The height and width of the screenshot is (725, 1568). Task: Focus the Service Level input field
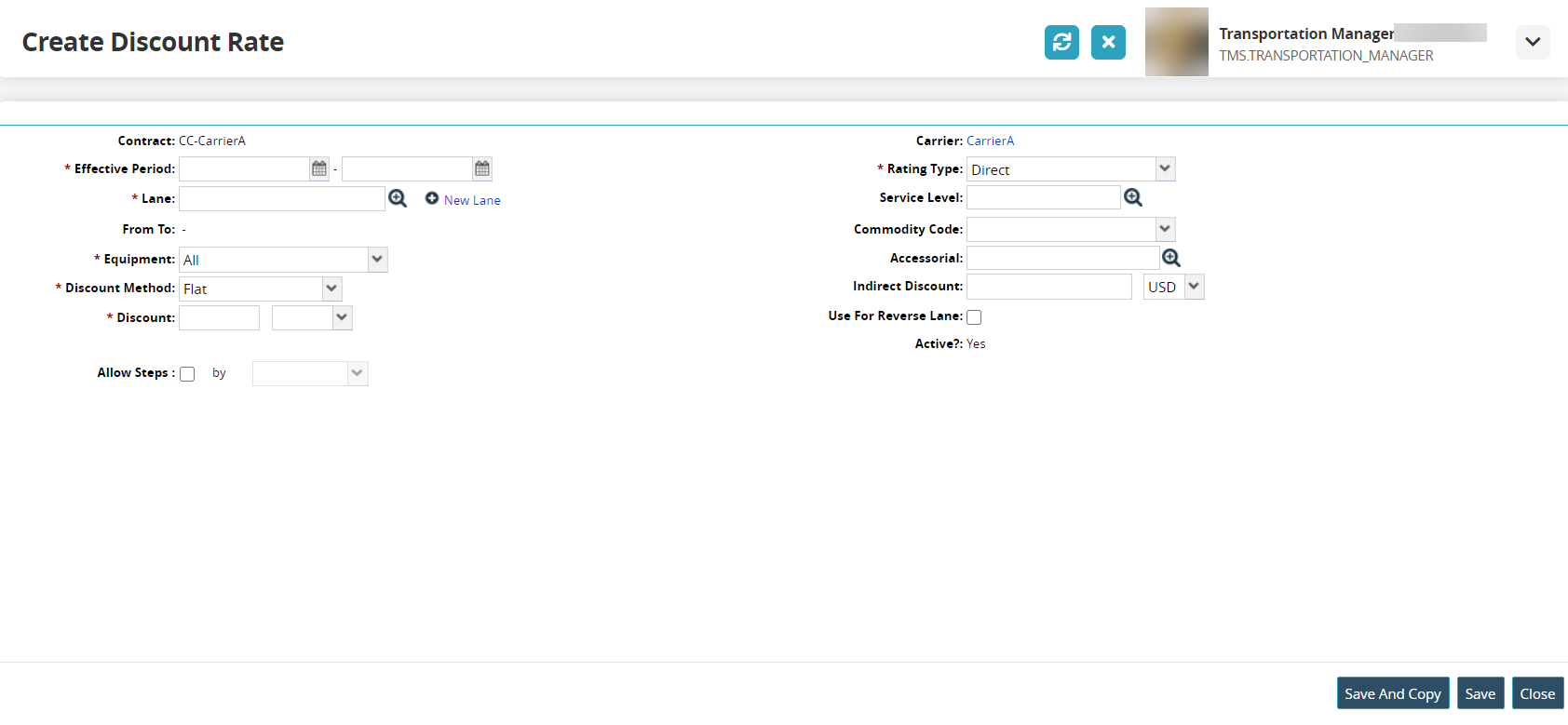tap(1044, 197)
